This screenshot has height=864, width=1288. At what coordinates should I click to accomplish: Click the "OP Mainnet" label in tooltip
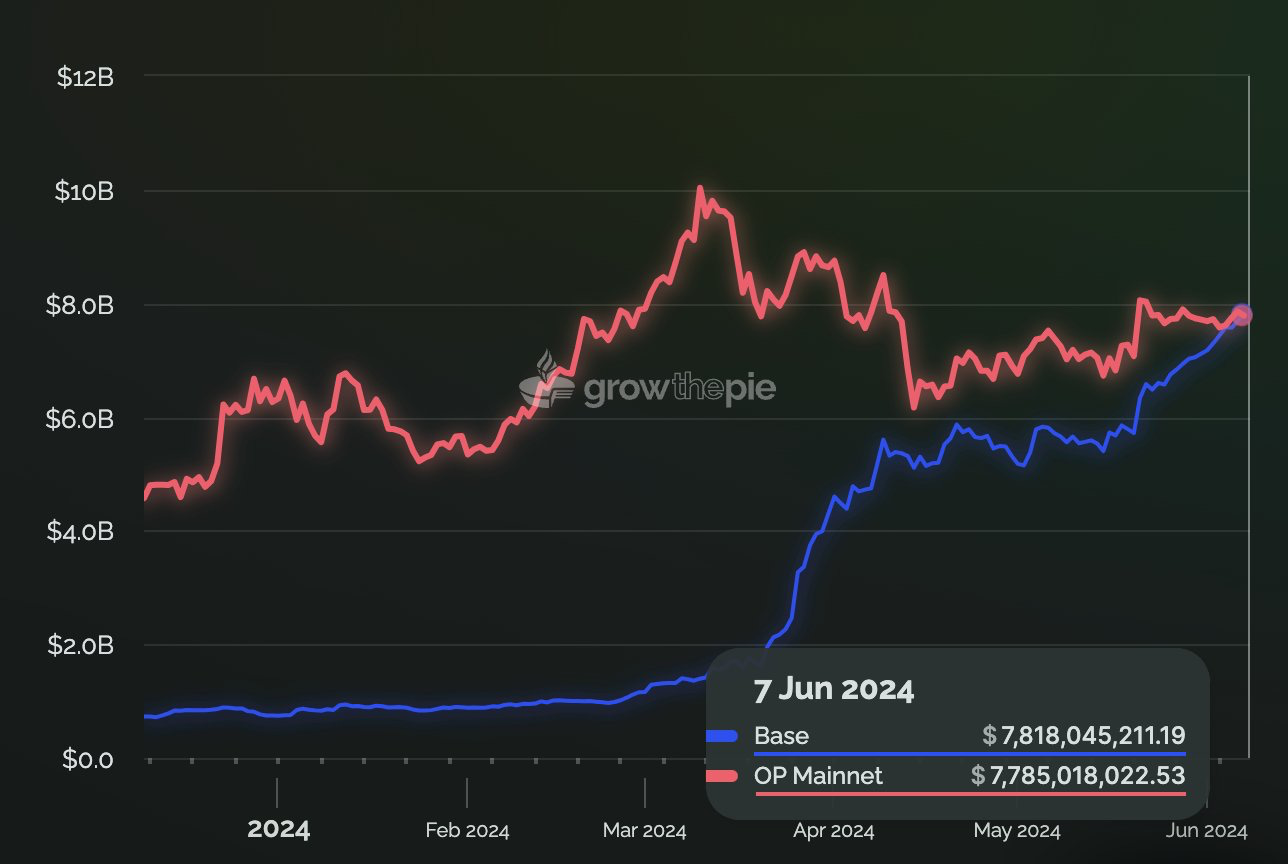[x=819, y=776]
